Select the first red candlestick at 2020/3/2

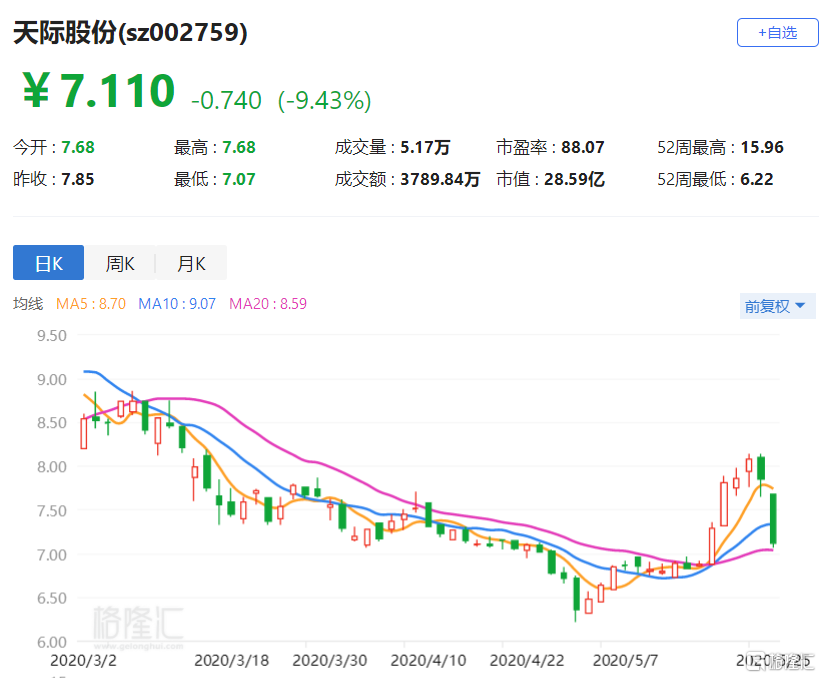[84, 432]
